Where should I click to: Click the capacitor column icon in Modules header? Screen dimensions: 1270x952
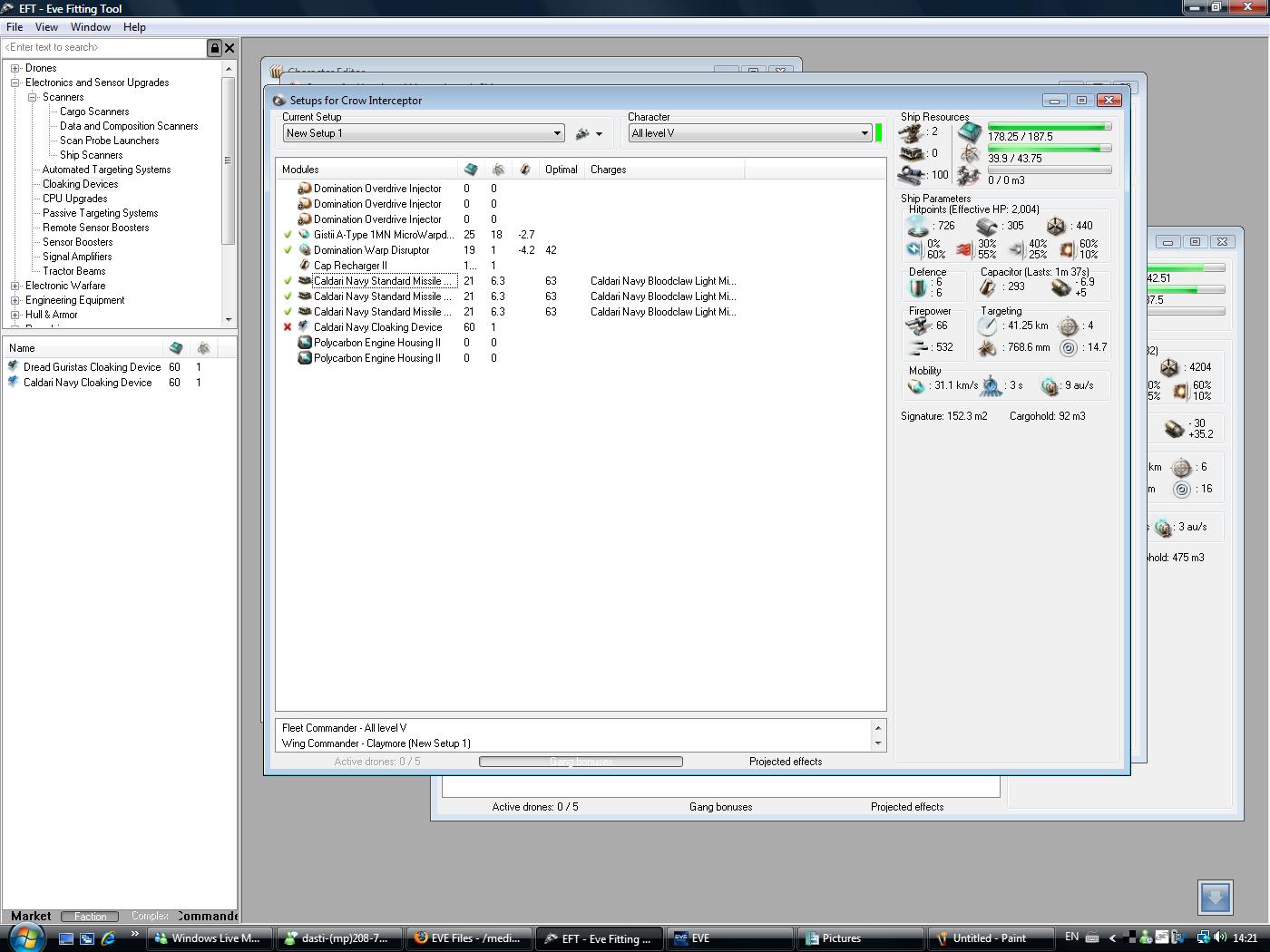525,170
